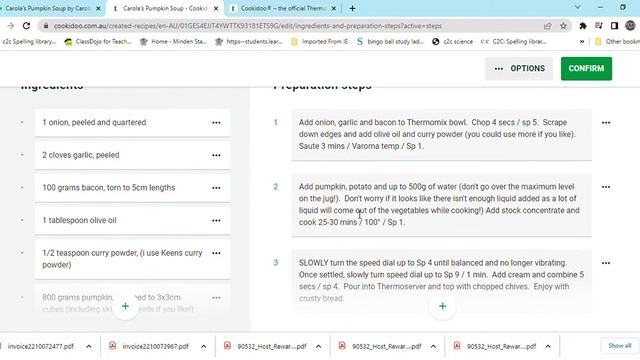Expand menu for last 90532_Host_Rewar pdf download

click(x=548, y=346)
